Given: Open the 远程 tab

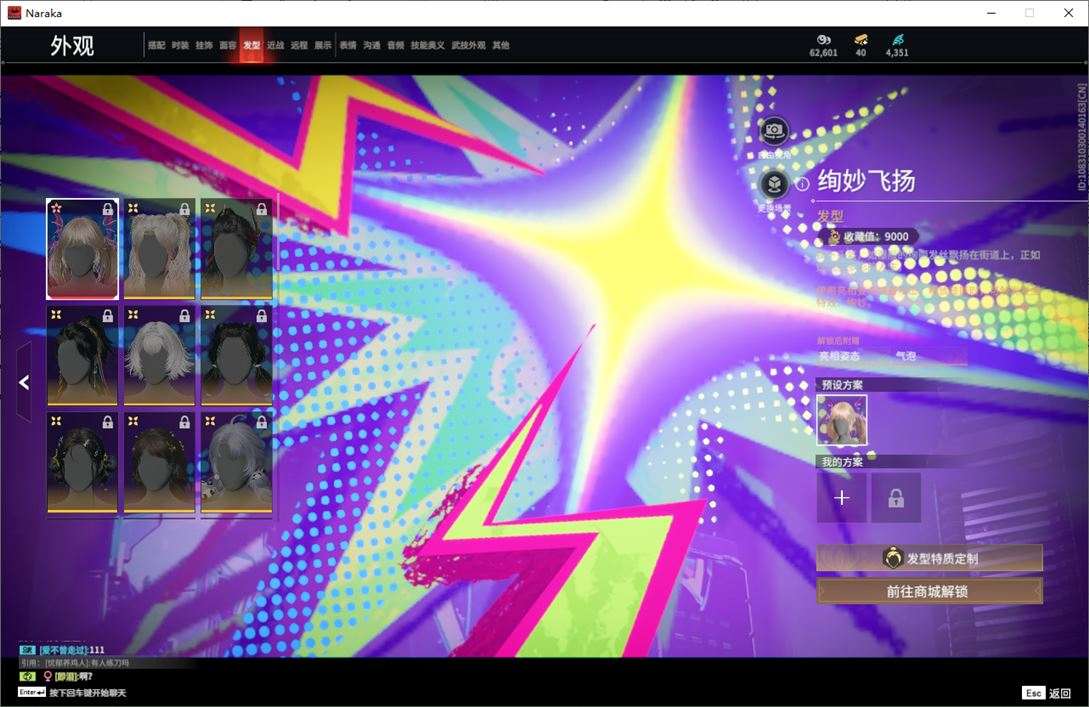Looking at the screenshot, I should click(x=299, y=45).
